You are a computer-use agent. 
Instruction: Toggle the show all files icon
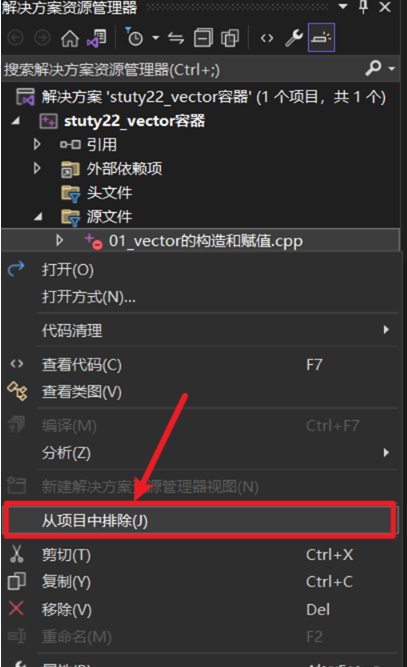(x=230, y=38)
